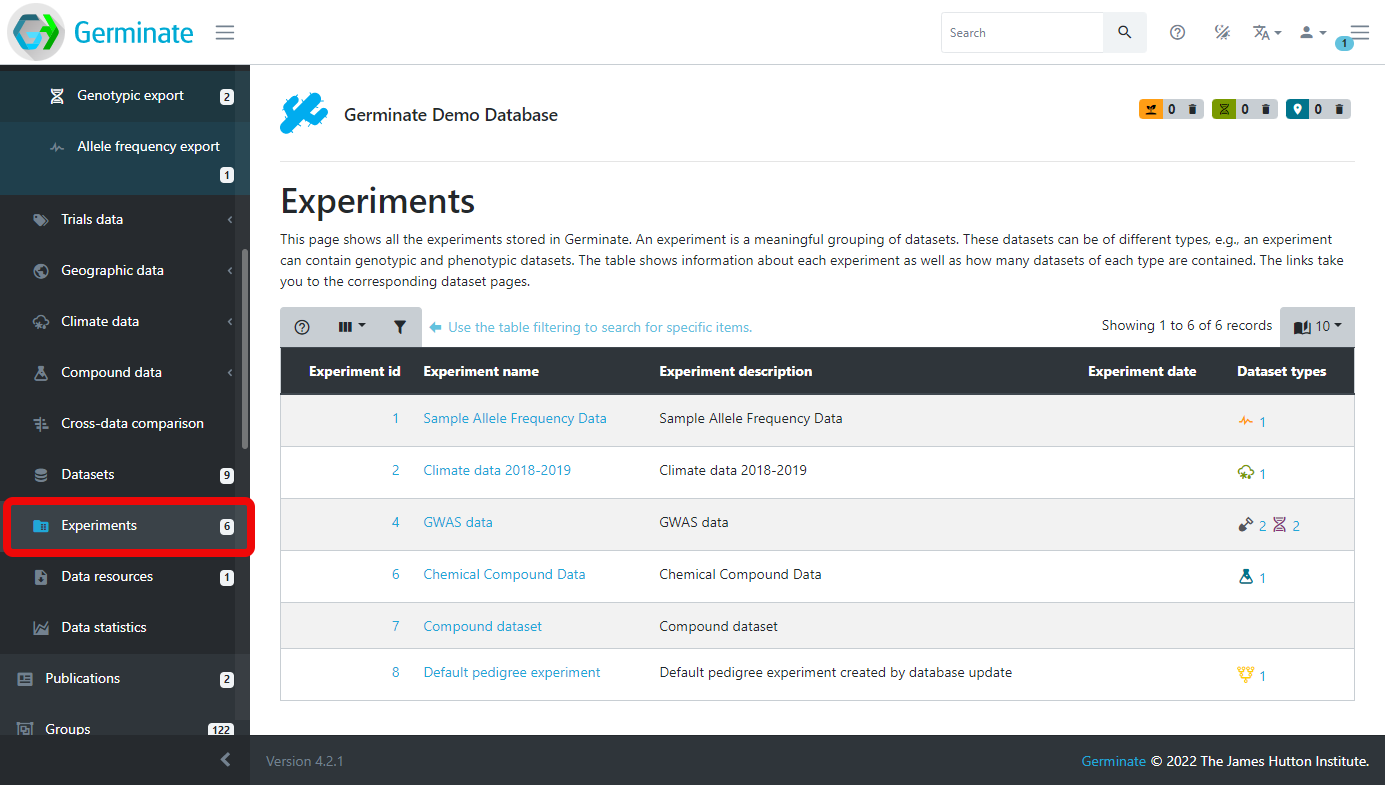The height and width of the screenshot is (785, 1385).
Task: Go to Data statistics in sidebar
Action: tap(103, 628)
